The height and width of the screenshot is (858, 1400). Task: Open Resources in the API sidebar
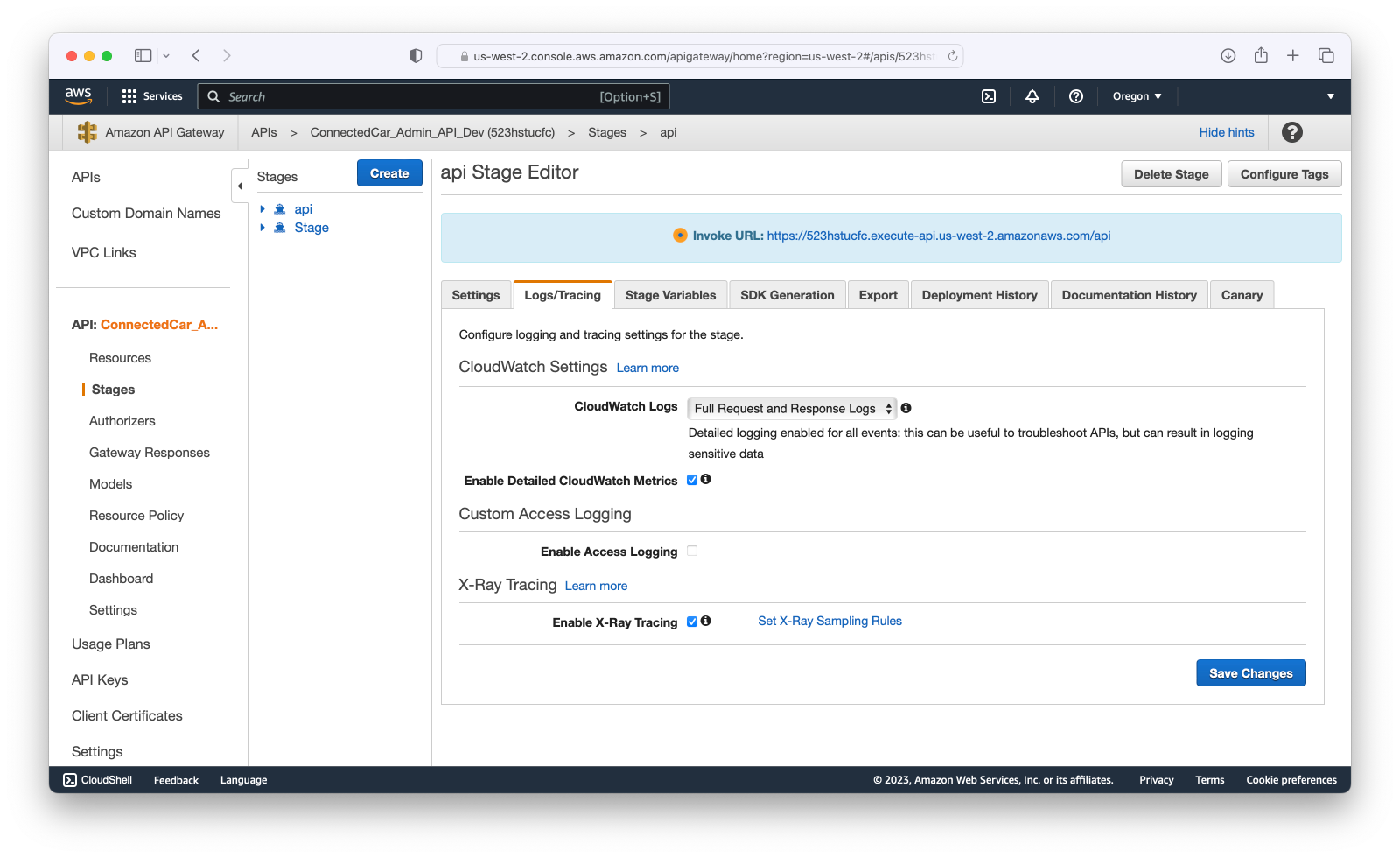[120, 358]
